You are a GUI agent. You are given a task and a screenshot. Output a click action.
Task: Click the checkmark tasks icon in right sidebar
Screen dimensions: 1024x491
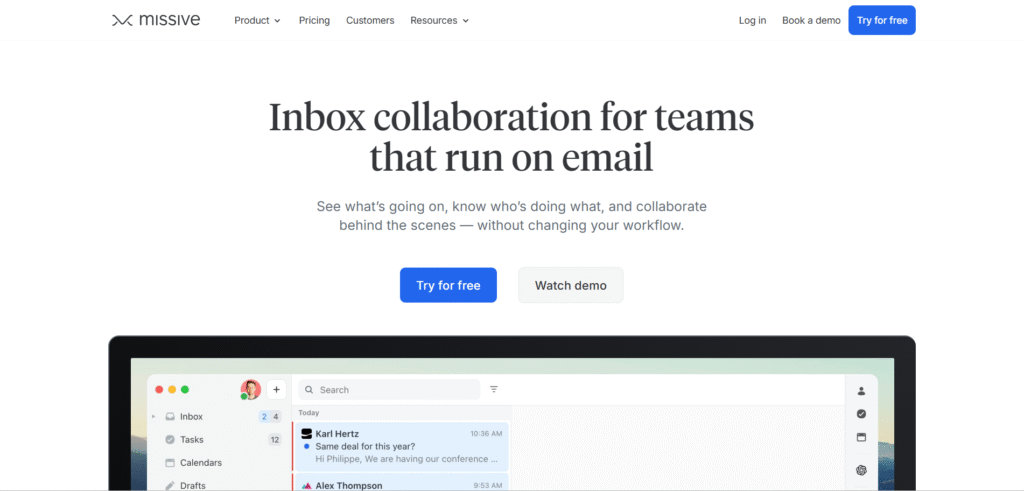(861, 414)
